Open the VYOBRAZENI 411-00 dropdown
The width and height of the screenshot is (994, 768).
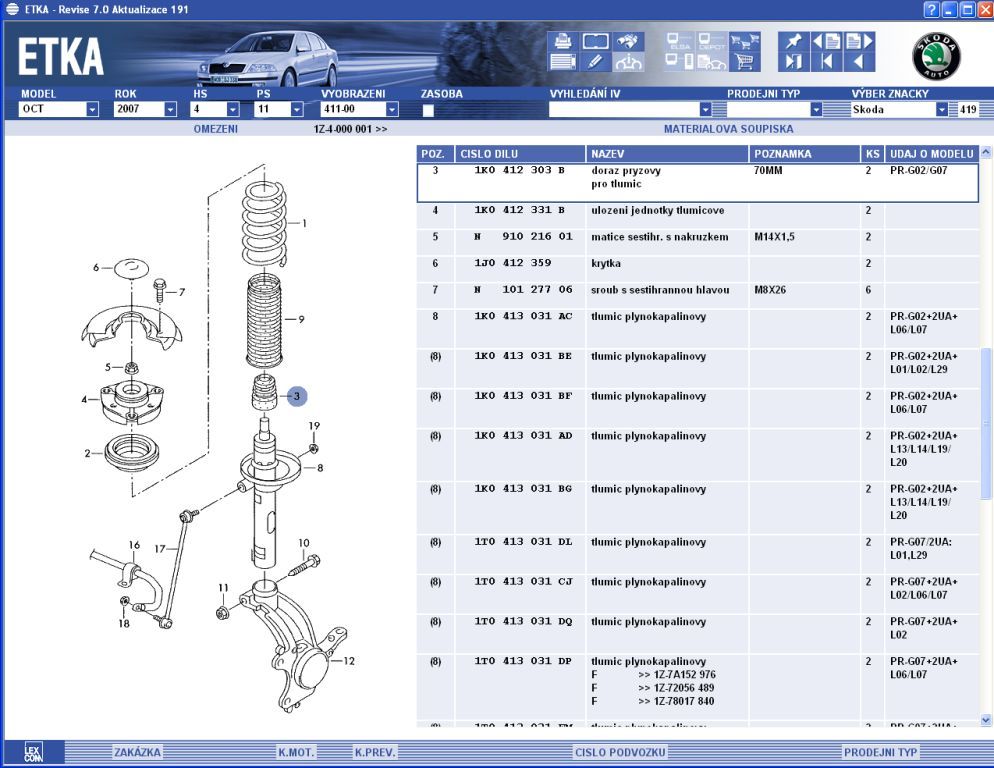coord(392,110)
